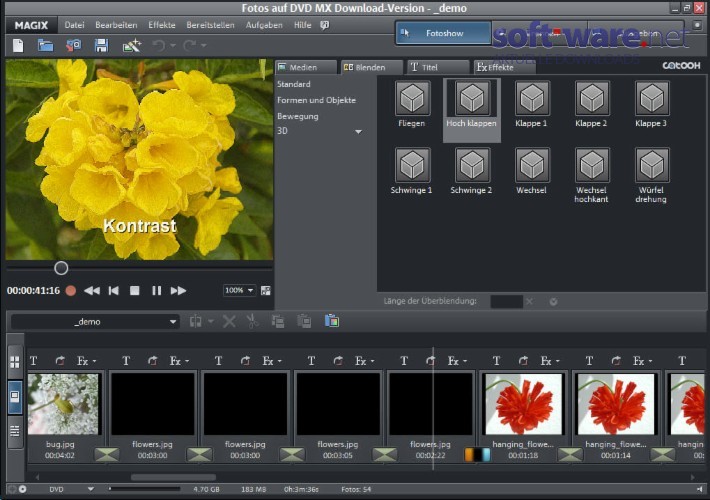Switch to the Titel tab
The height and width of the screenshot is (500, 710).
coord(438,67)
